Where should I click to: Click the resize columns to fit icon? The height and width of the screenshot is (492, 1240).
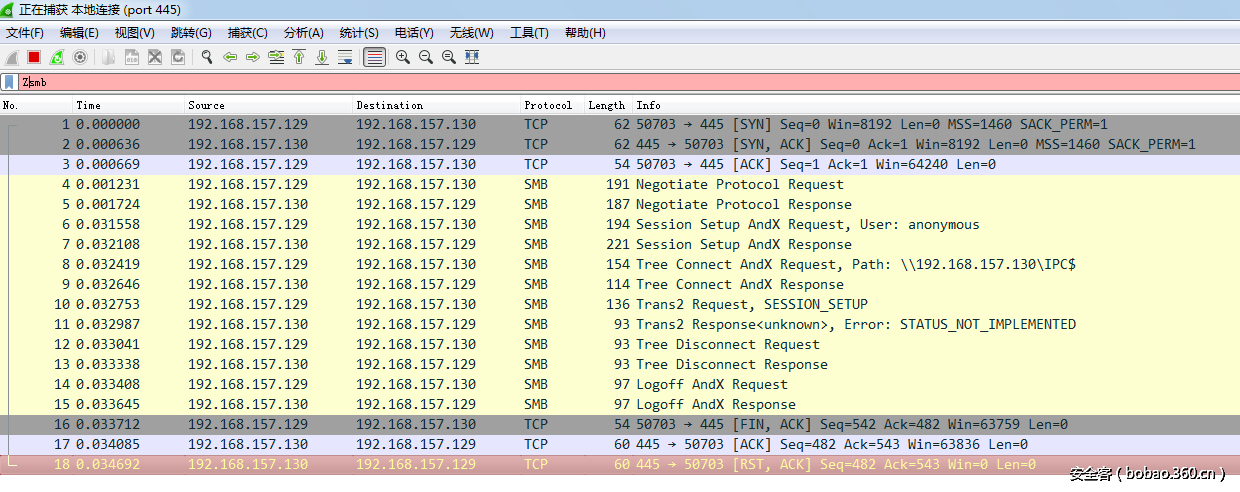472,57
